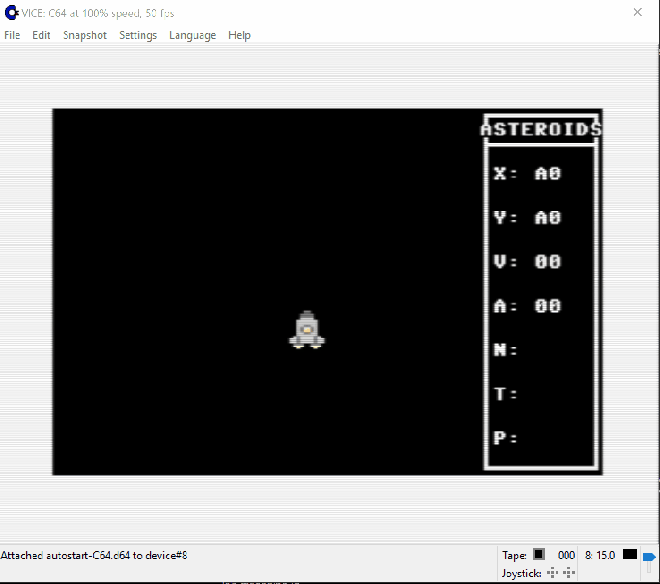Click the Y: A0 readout
The image size is (660, 584).
[x=527, y=217]
